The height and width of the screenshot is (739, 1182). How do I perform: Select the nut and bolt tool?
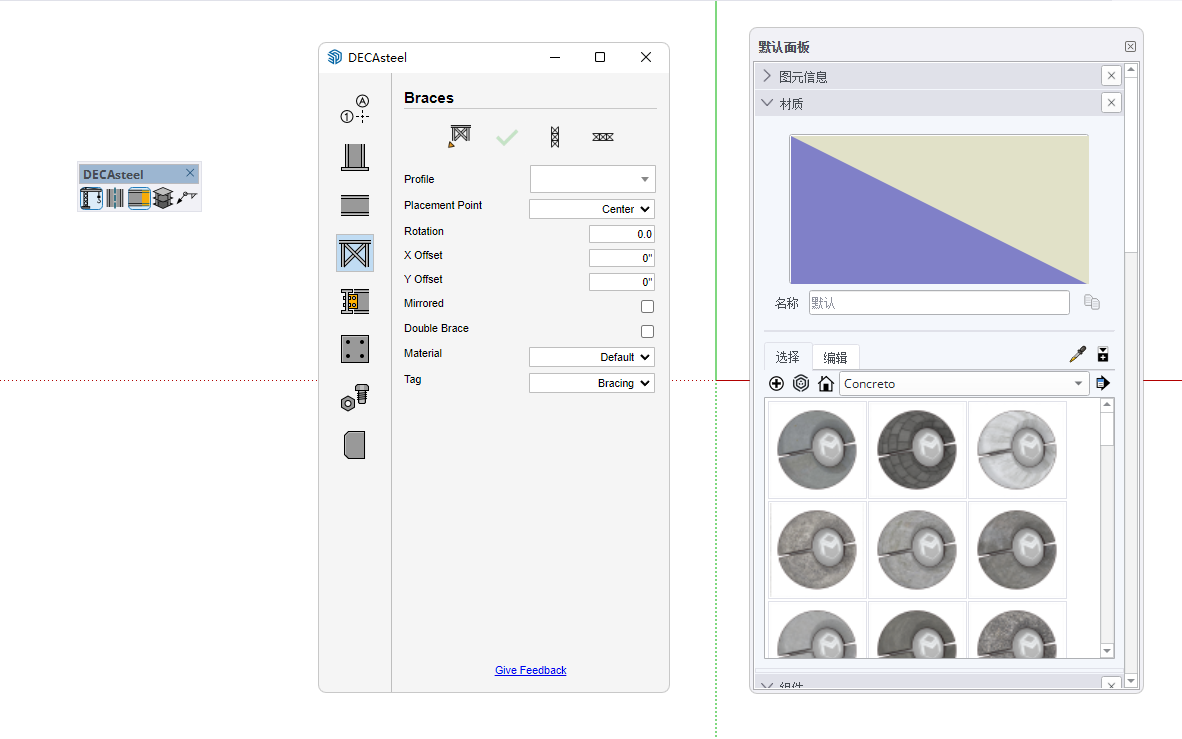tap(355, 397)
